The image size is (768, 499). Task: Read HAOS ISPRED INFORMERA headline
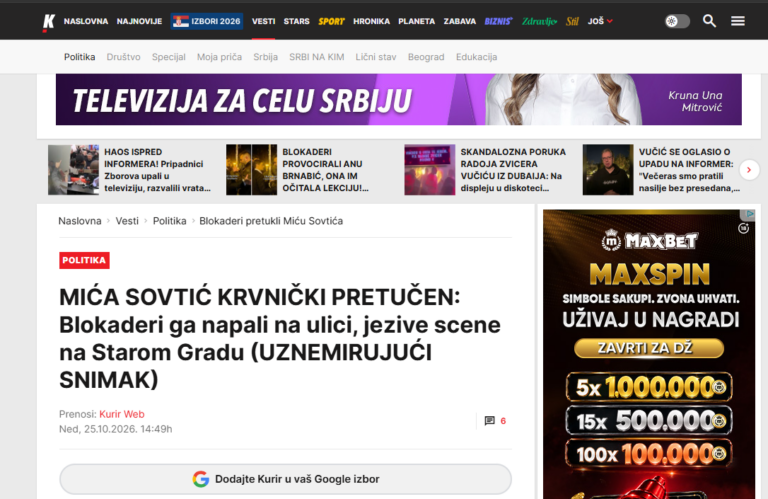[x=158, y=170]
